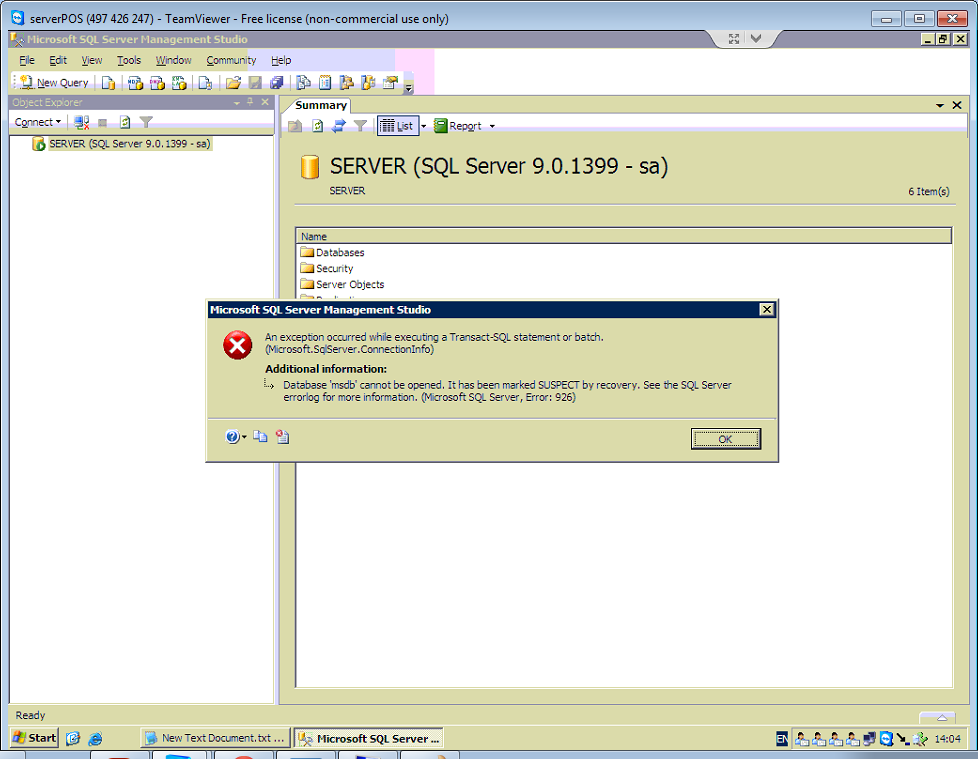Open the Community menu
978x759 pixels.
231,60
